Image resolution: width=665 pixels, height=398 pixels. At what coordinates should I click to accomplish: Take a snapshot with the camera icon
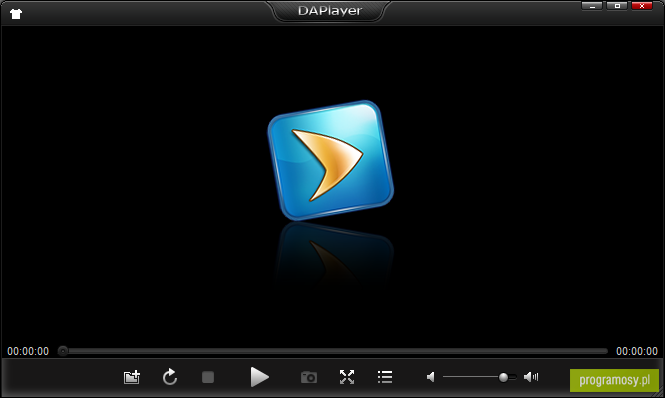[309, 377]
